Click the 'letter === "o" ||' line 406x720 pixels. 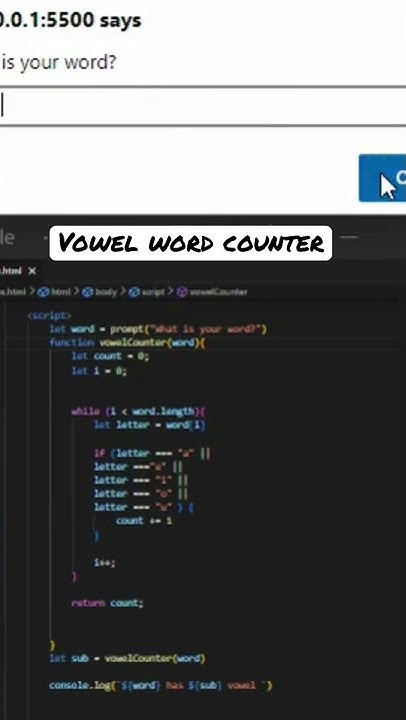point(141,494)
